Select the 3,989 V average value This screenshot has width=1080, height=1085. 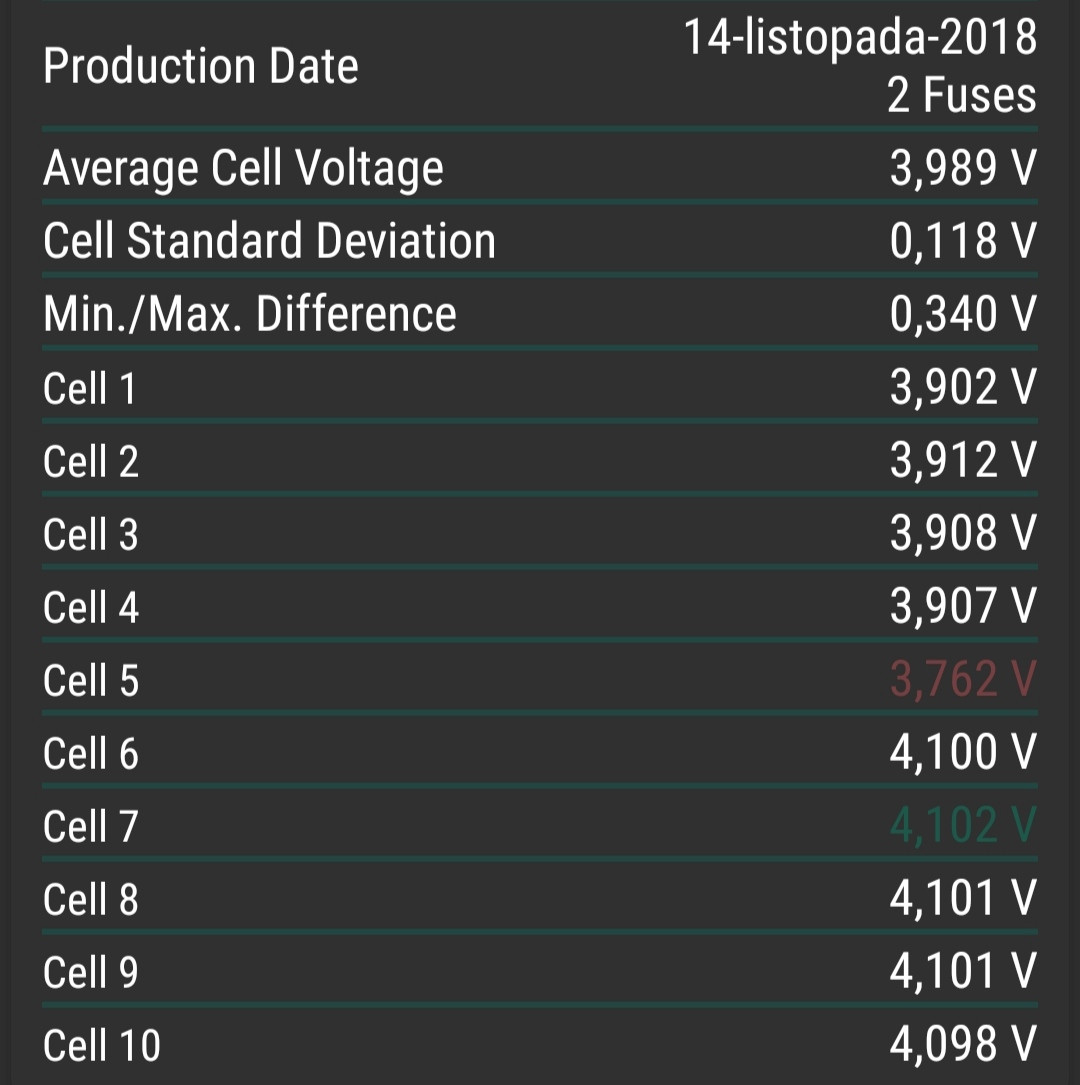tap(962, 169)
